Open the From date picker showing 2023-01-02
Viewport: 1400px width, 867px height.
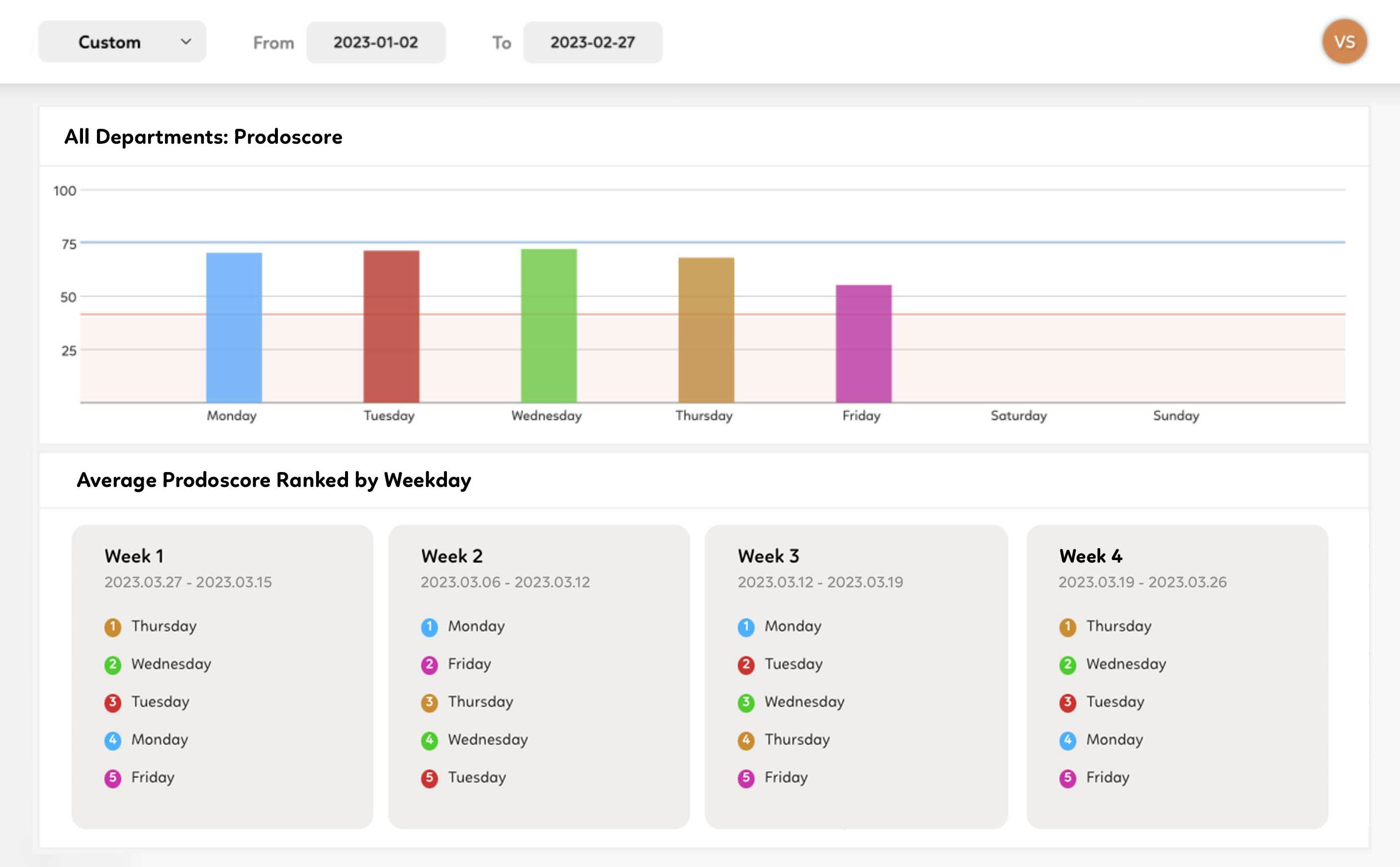click(x=376, y=41)
